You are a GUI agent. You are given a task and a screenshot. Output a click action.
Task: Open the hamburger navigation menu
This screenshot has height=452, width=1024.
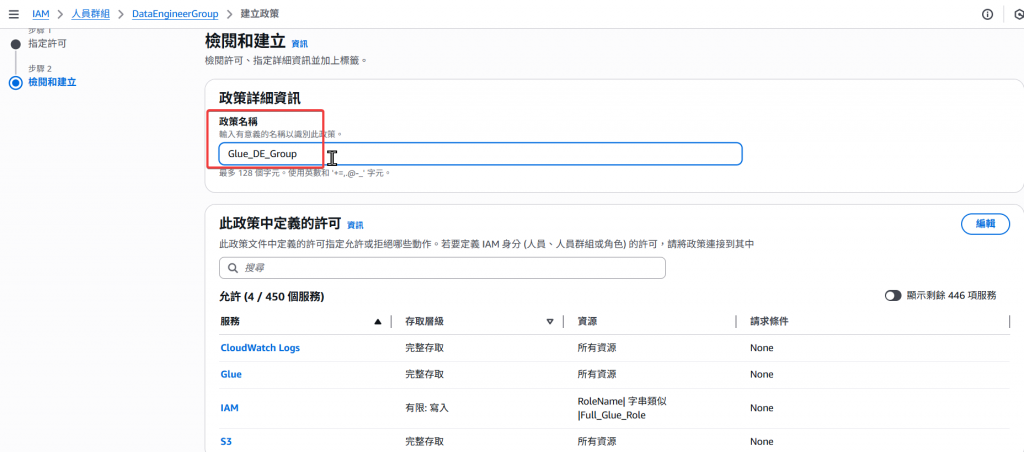(x=14, y=14)
